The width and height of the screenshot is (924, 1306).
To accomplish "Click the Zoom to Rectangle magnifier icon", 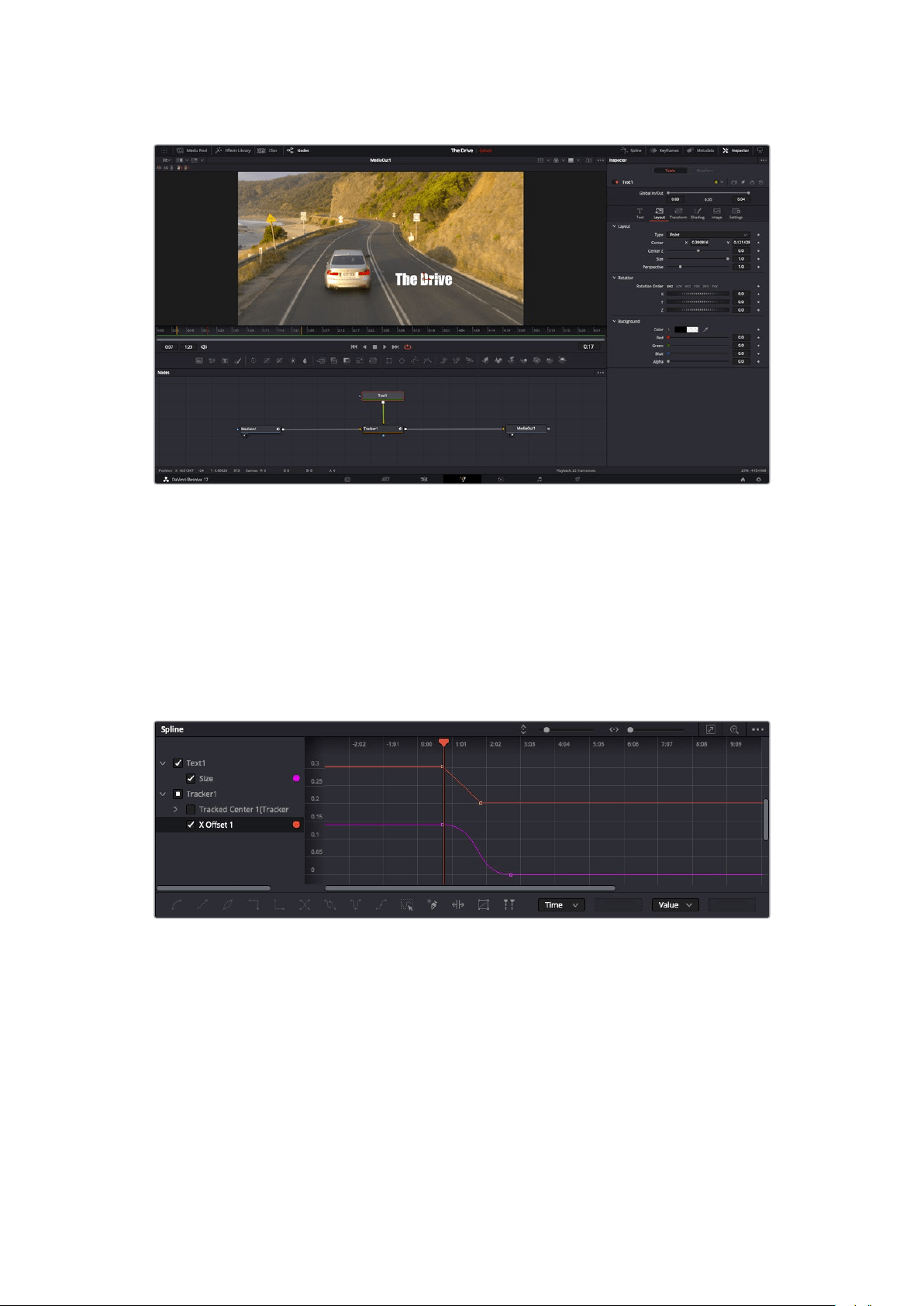I will 734,729.
